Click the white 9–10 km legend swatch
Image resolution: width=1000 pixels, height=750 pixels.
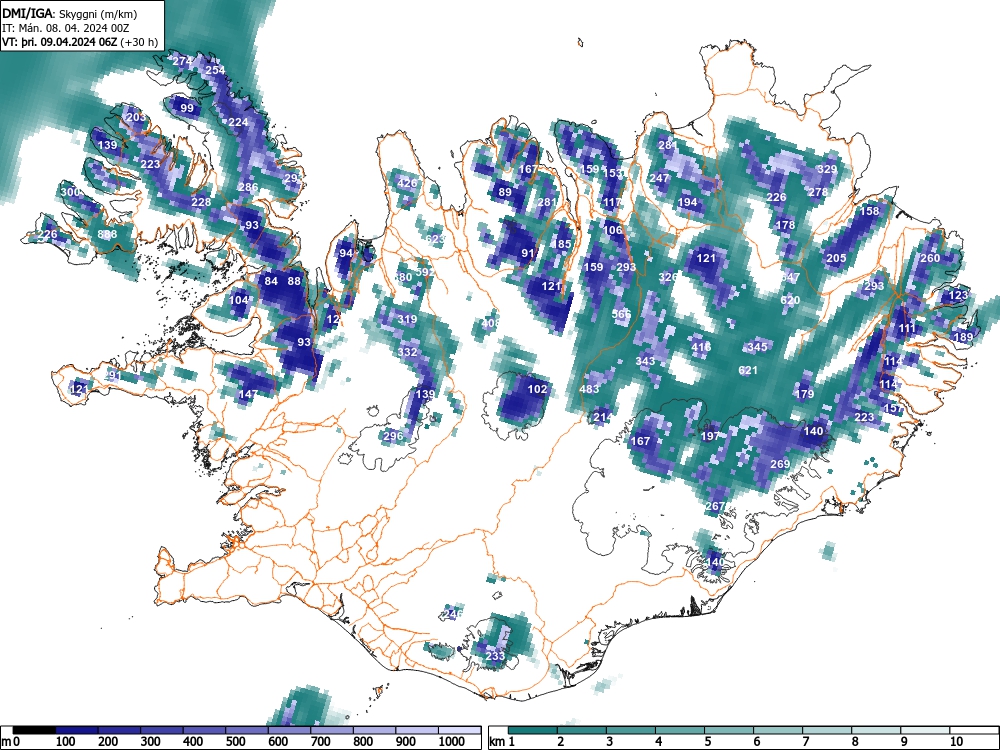pyautogui.click(x=926, y=730)
